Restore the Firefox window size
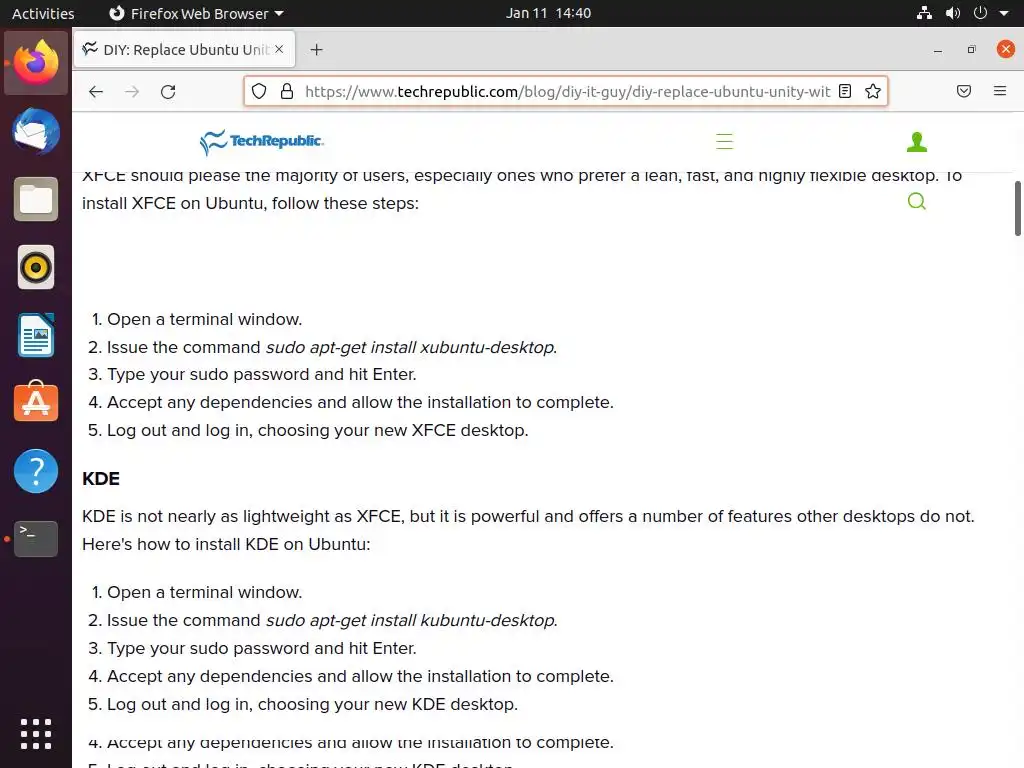Image resolution: width=1024 pixels, height=768 pixels. (972, 50)
